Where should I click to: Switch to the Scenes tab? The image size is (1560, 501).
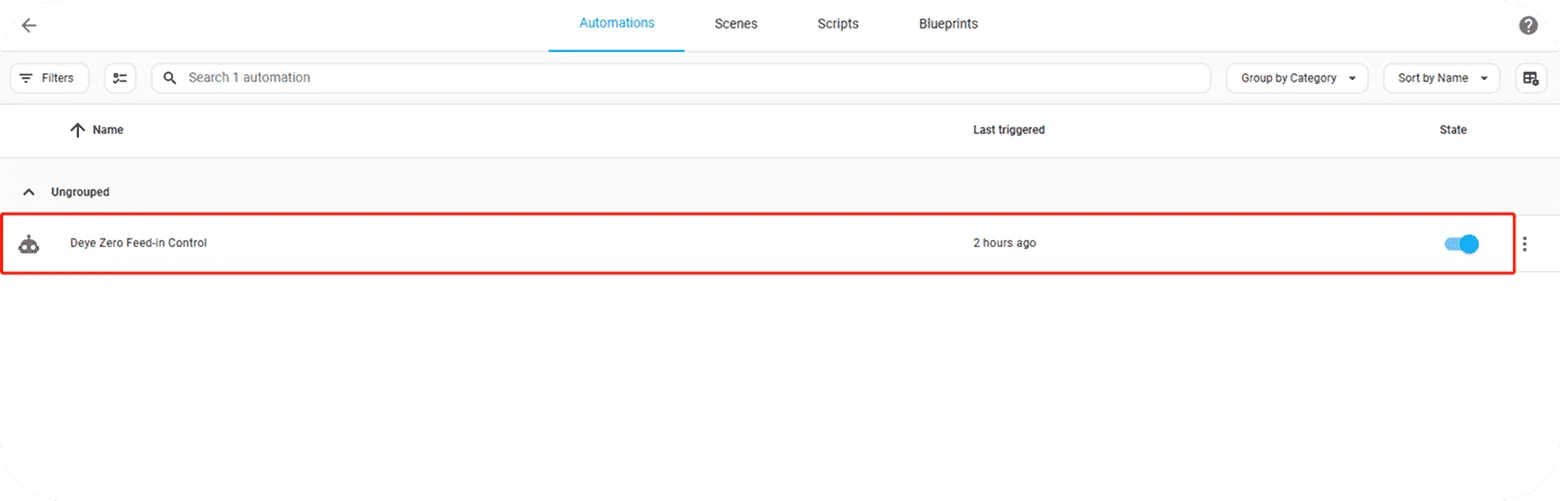click(736, 24)
